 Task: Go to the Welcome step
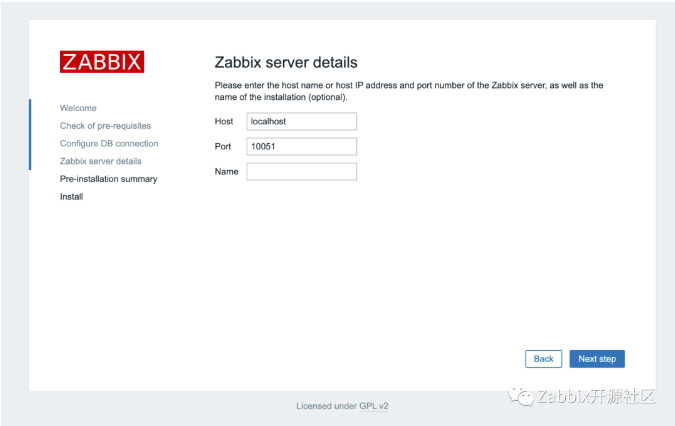(78, 107)
